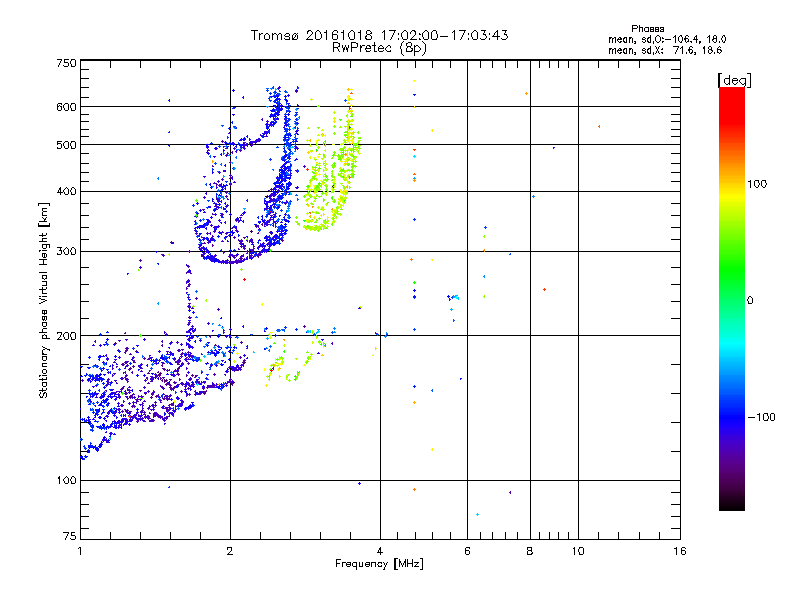This screenshot has height=600, width=800.
Task: Click the x-axis title 'Frequency [MHz]'
Action: pyautogui.click(x=379, y=564)
